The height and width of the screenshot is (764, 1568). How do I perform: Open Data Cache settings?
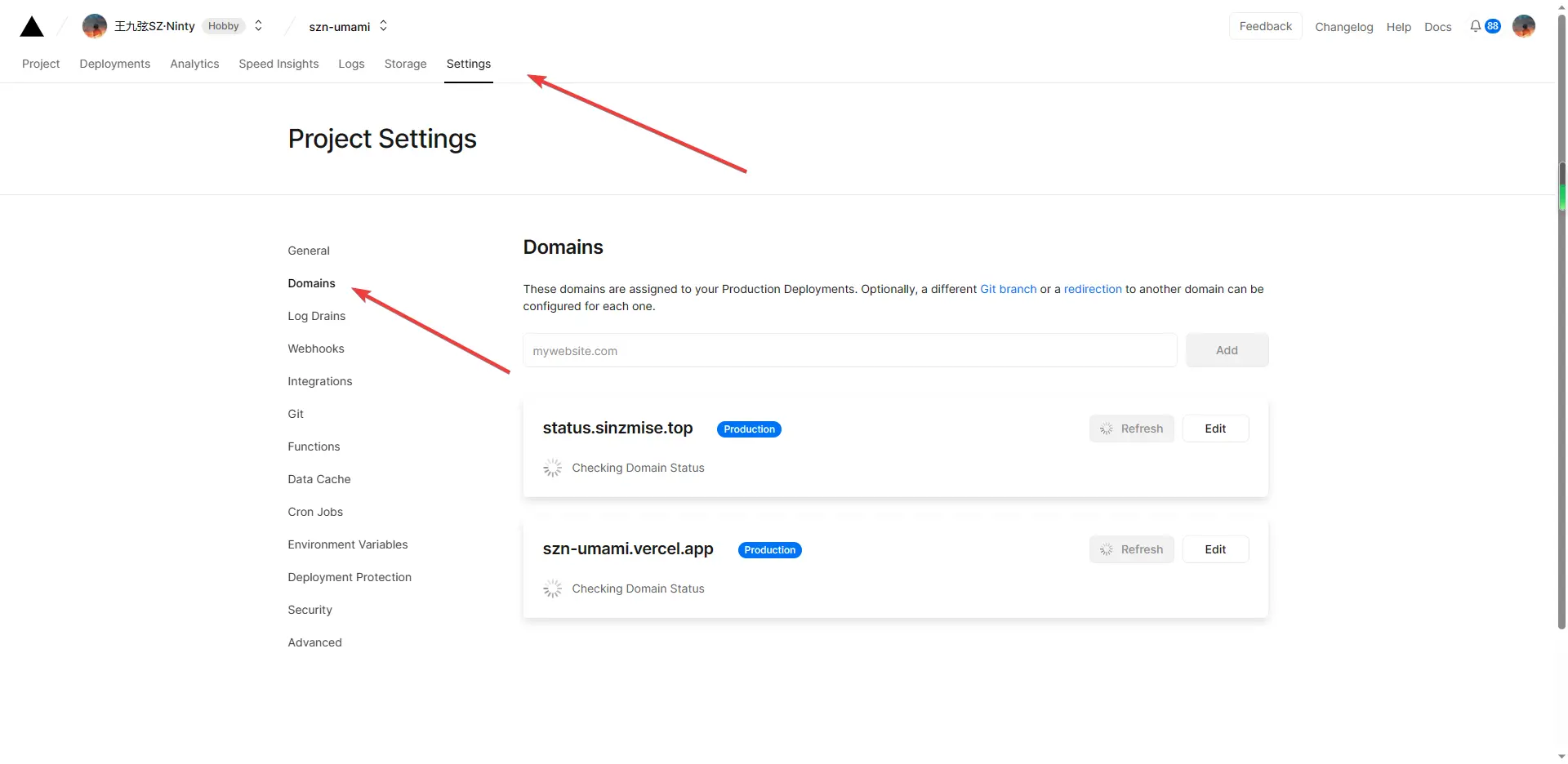[319, 479]
